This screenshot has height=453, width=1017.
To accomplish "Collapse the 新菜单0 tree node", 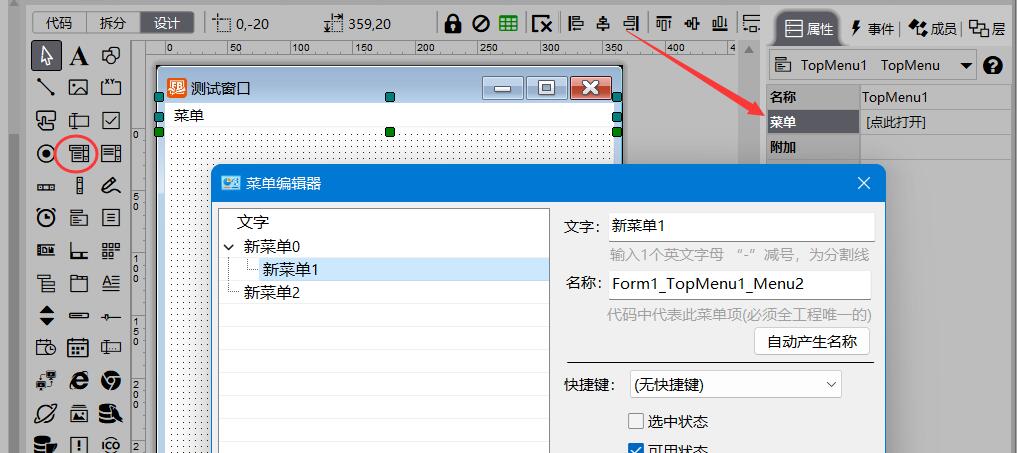I will tap(228, 247).
